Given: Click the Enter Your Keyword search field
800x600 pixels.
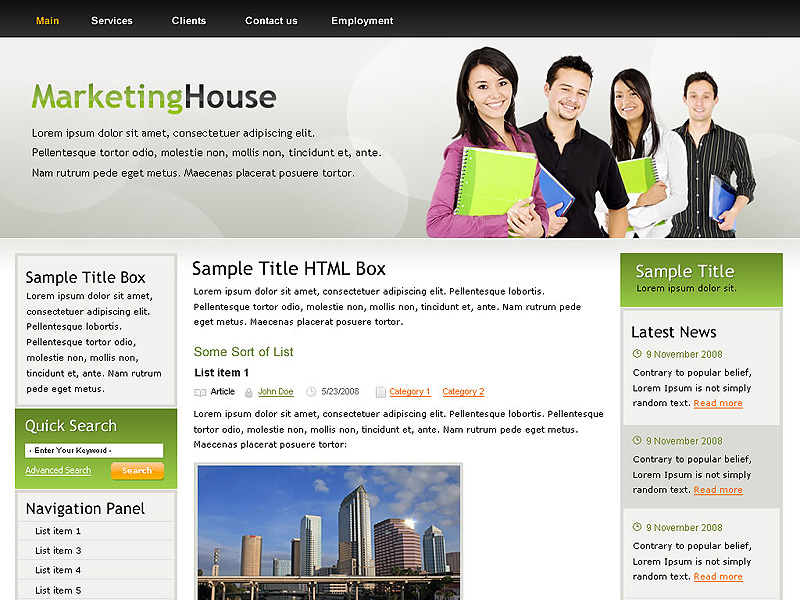Looking at the screenshot, I should (94, 451).
